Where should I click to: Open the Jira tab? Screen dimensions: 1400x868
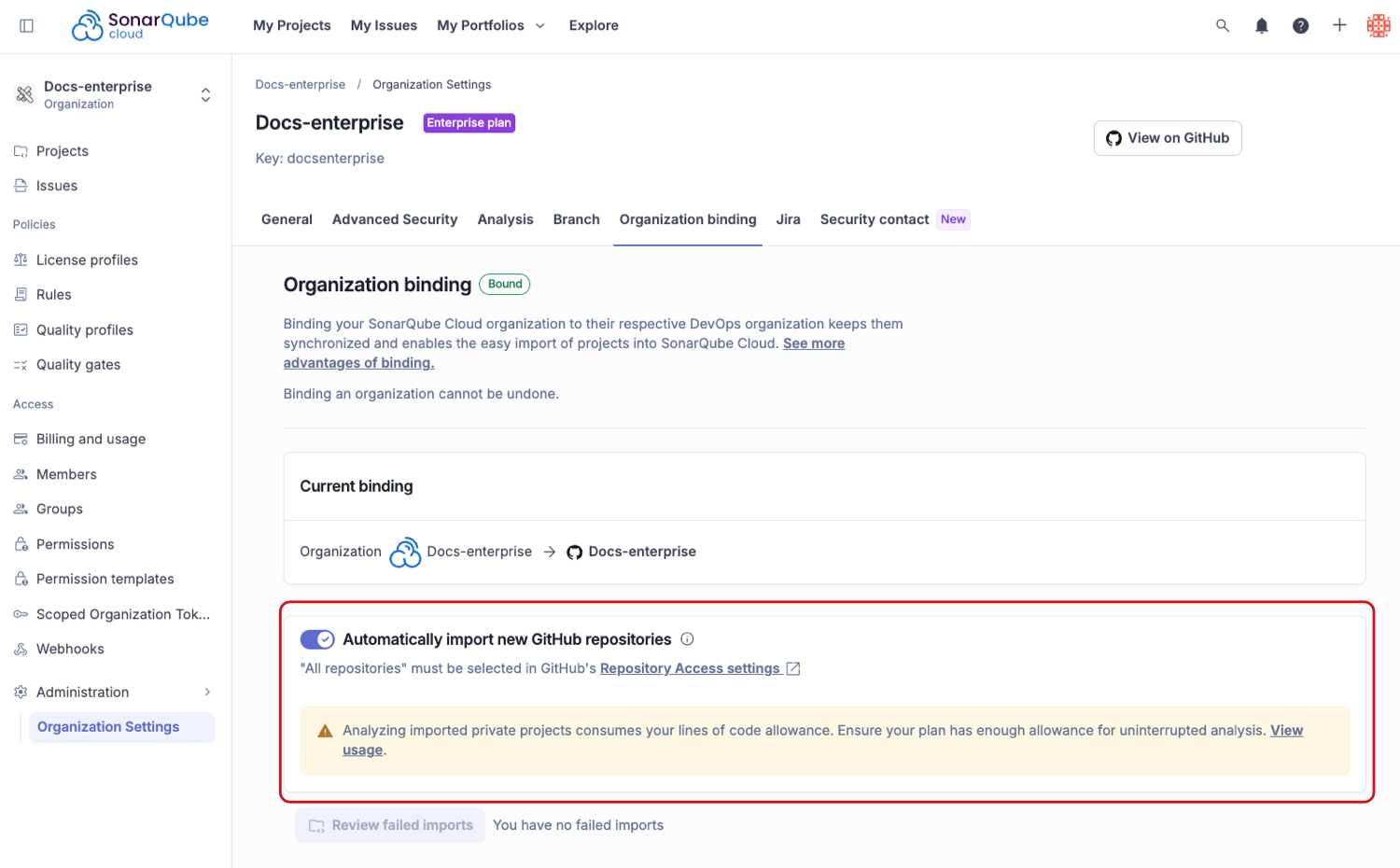coord(788,219)
